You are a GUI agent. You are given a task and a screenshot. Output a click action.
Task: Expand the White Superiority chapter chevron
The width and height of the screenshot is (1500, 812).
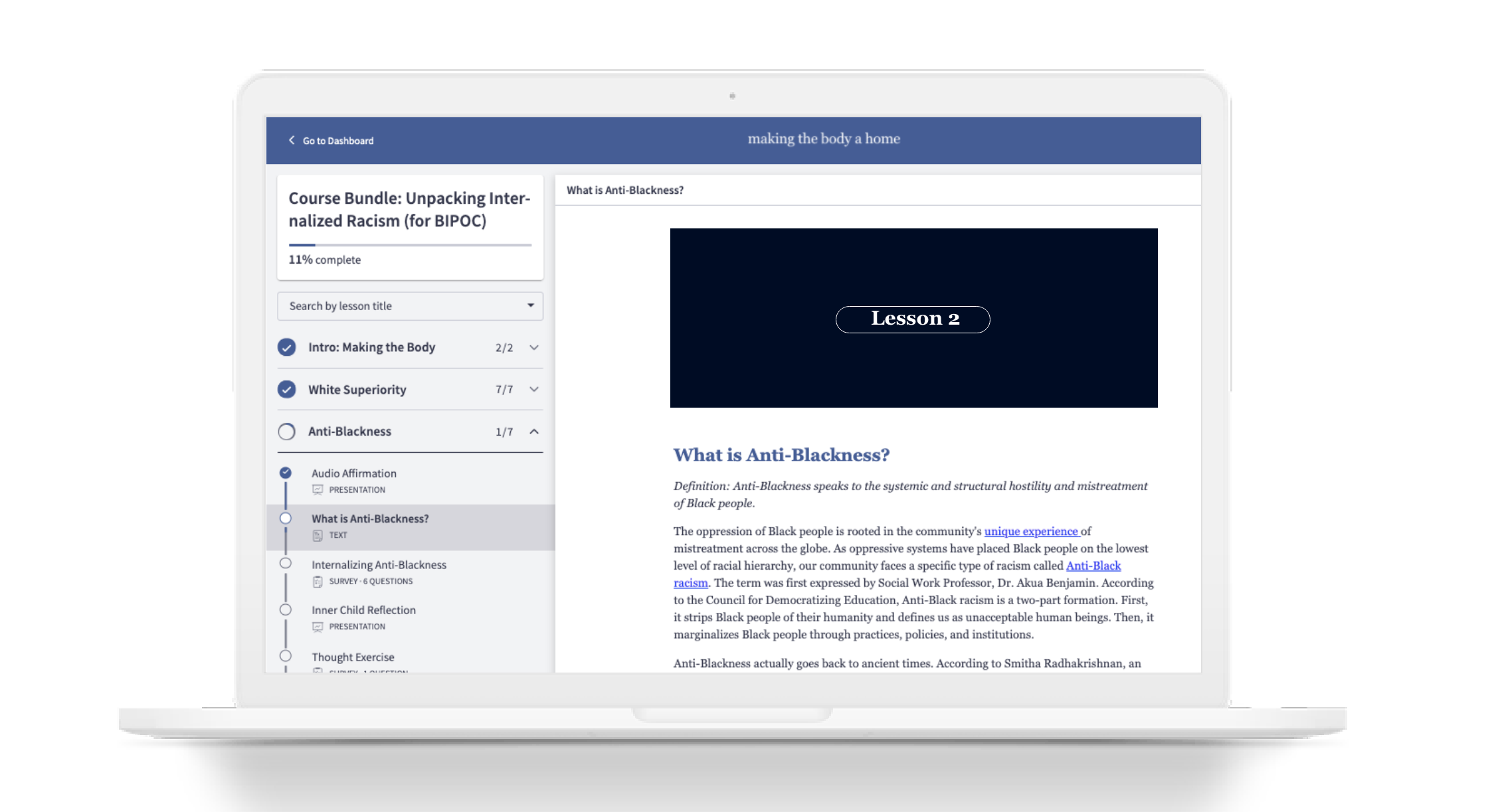[x=533, y=390]
